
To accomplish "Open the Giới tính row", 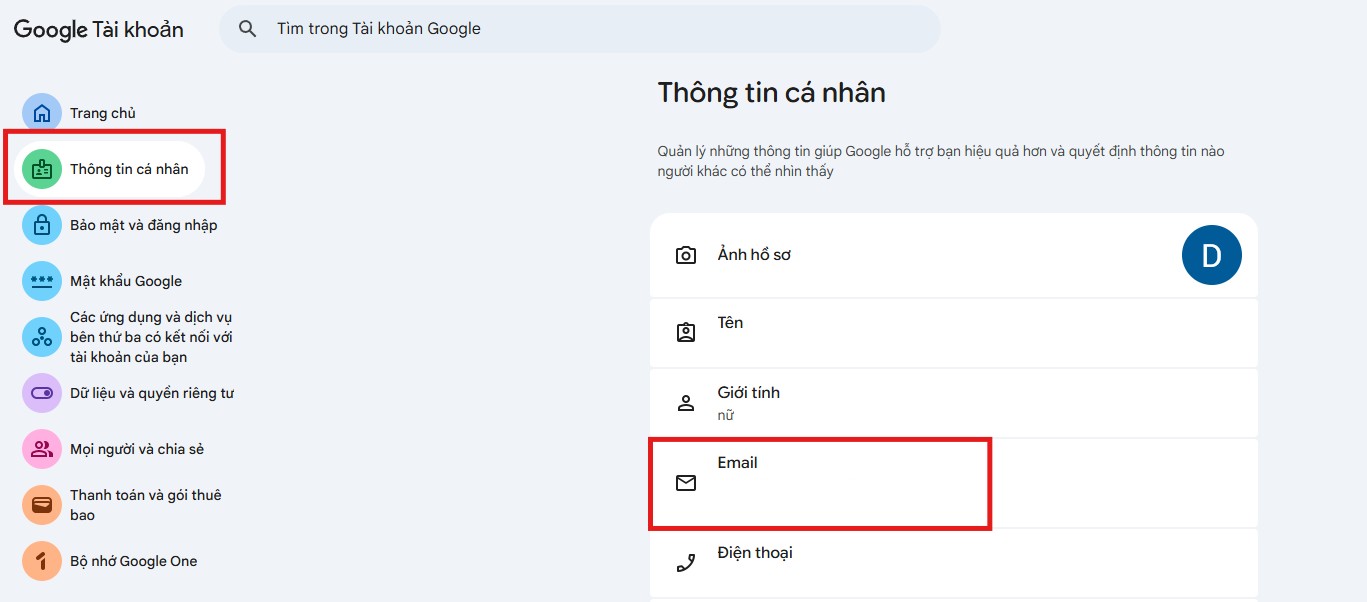I will coord(950,403).
